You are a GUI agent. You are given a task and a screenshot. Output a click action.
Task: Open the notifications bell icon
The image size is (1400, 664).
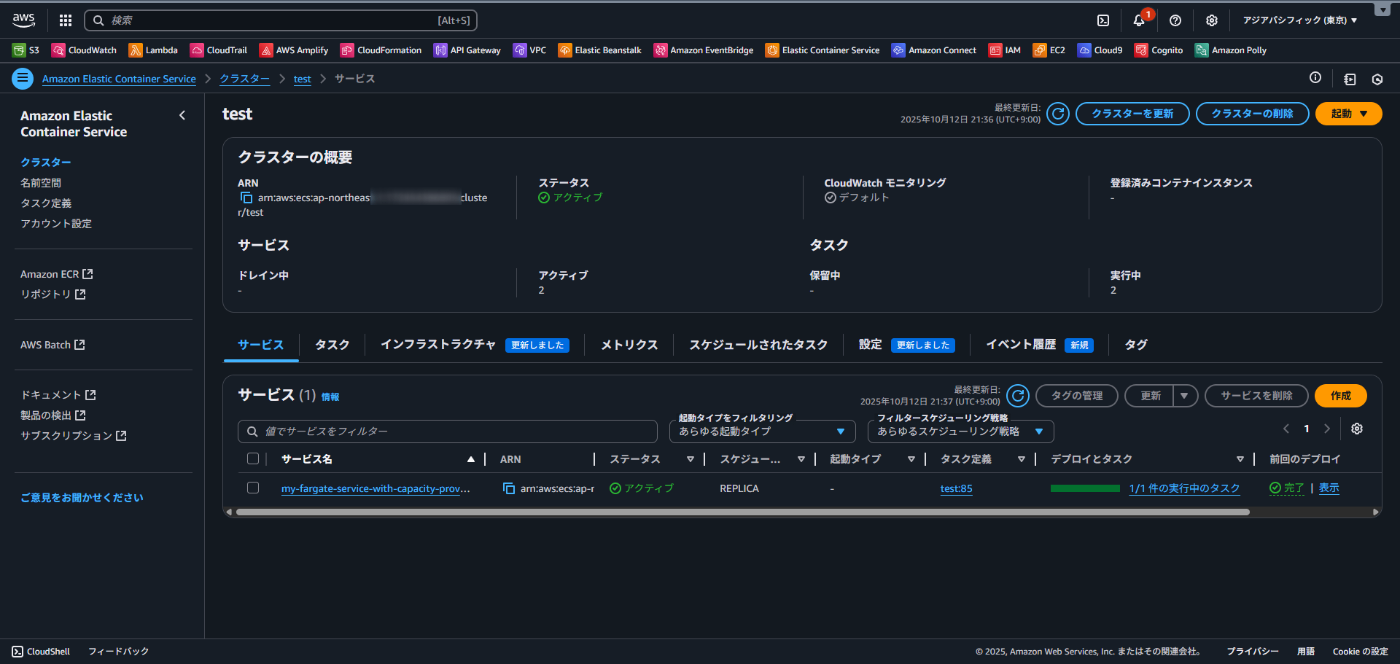coord(1139,20)
